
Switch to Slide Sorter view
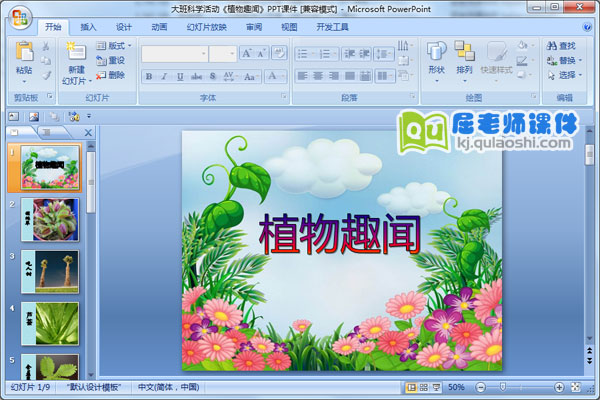(424, 387)
